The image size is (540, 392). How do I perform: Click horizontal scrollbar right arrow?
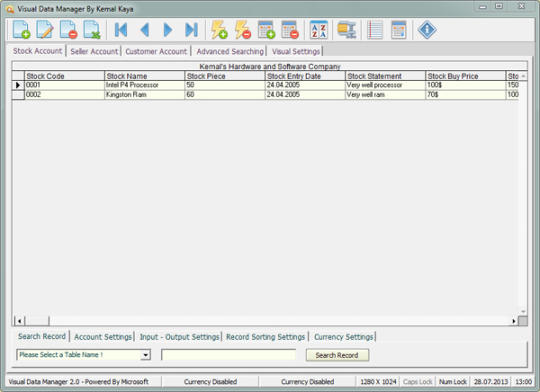[513, 321]
